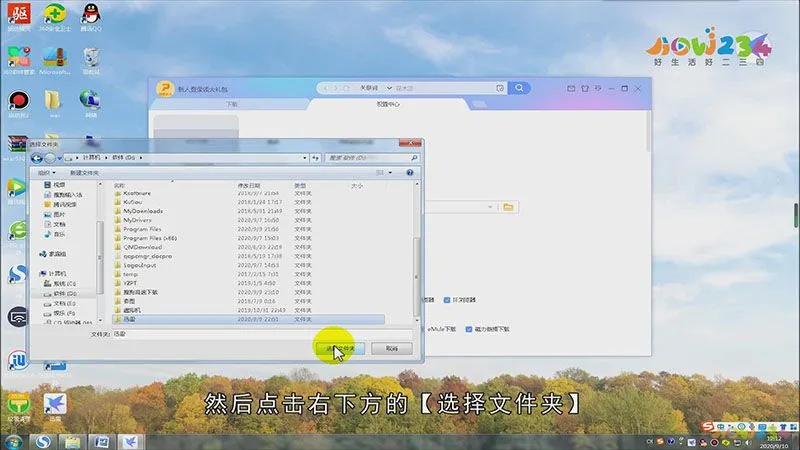Open the mail icon in Xunlei titlebar
Screen dimensions: 800x450
coord(571,89)
